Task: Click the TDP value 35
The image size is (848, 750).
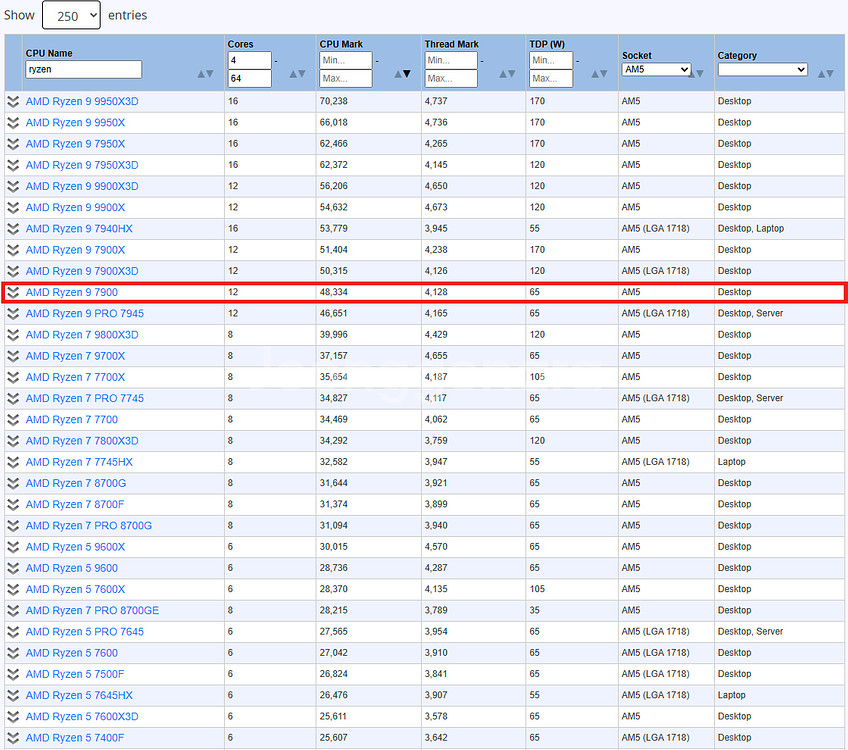Action: point(534,610)
